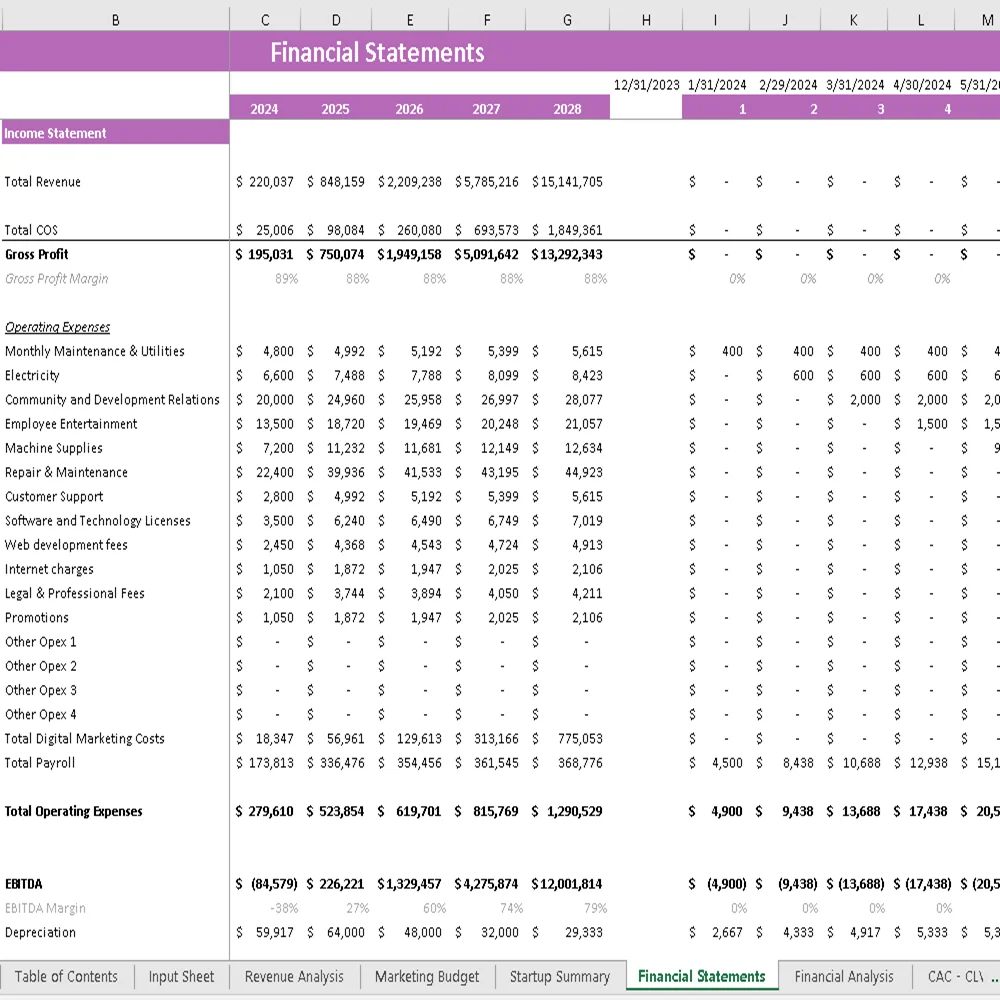Switch to the Table of Contents sheet
Image resolution: width=1000 pixels, height=1000 pixels.
point(66,976)
